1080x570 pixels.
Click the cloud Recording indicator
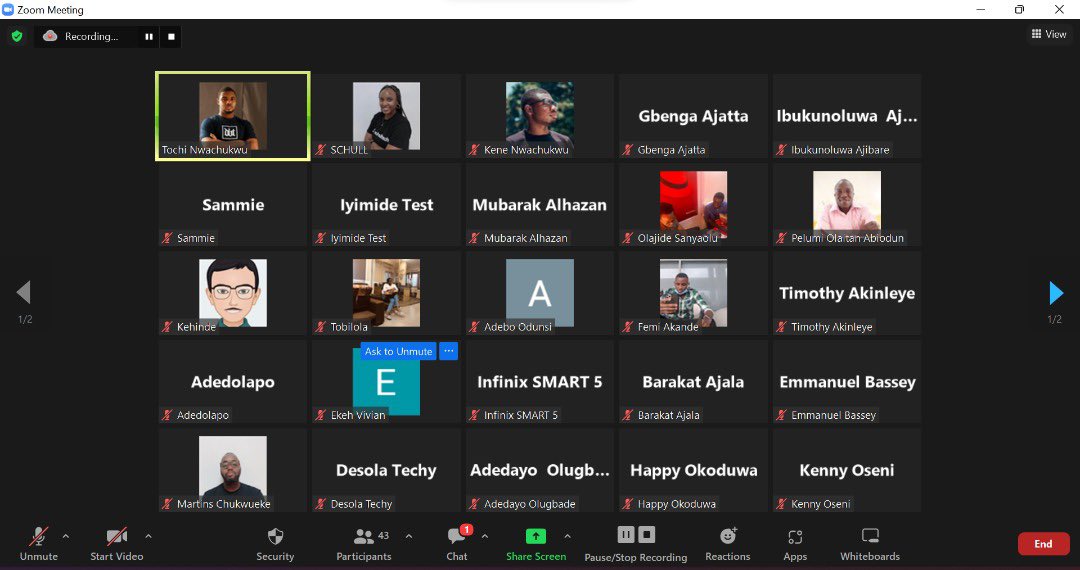click(81, 36)
